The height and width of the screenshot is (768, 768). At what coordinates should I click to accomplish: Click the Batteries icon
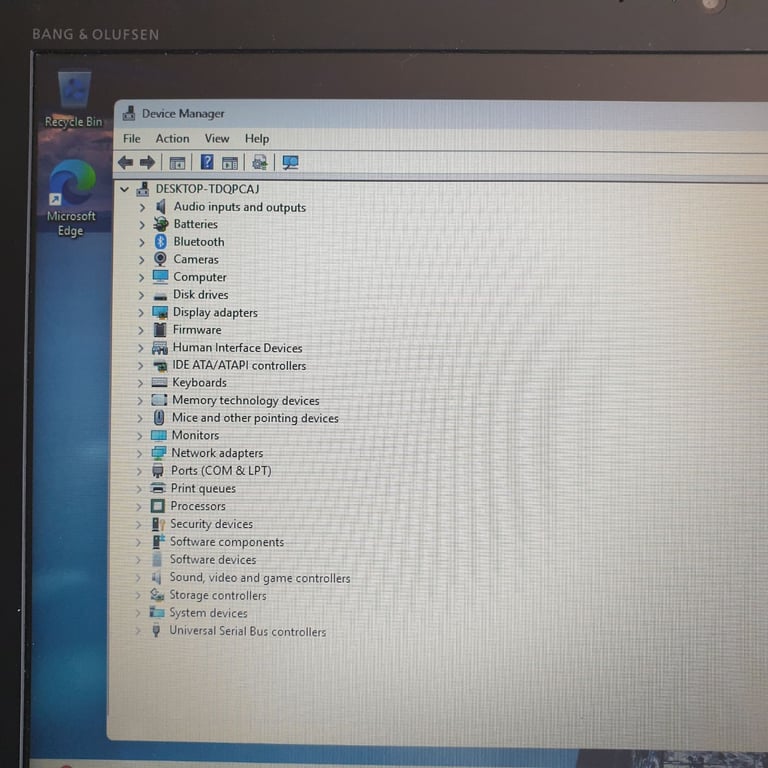[161, 224]
